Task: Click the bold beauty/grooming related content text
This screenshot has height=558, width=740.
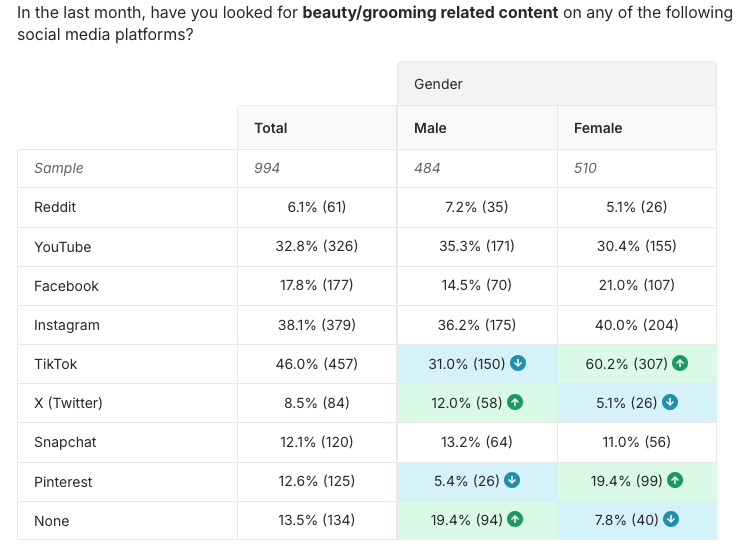Action: (x=417, y=12)
